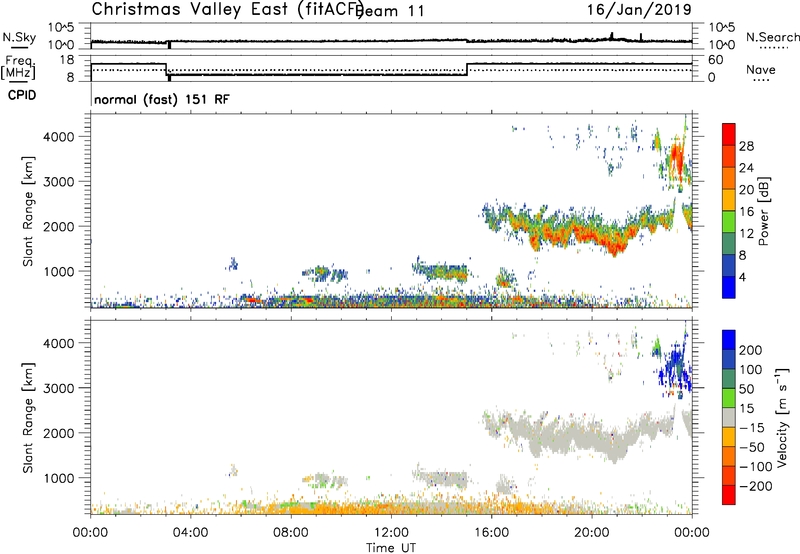This screenshot has width=800, height=554.
Task: Select the '-200' label on velocity color bar
Action: click(x=756, y=486)
